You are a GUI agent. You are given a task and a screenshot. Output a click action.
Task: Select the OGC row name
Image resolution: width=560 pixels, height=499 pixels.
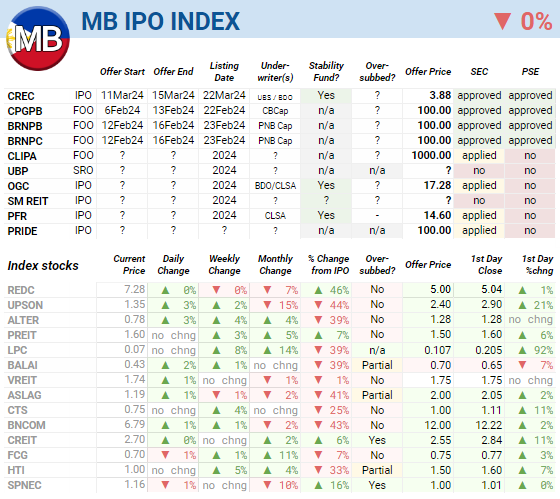(18, 186)
